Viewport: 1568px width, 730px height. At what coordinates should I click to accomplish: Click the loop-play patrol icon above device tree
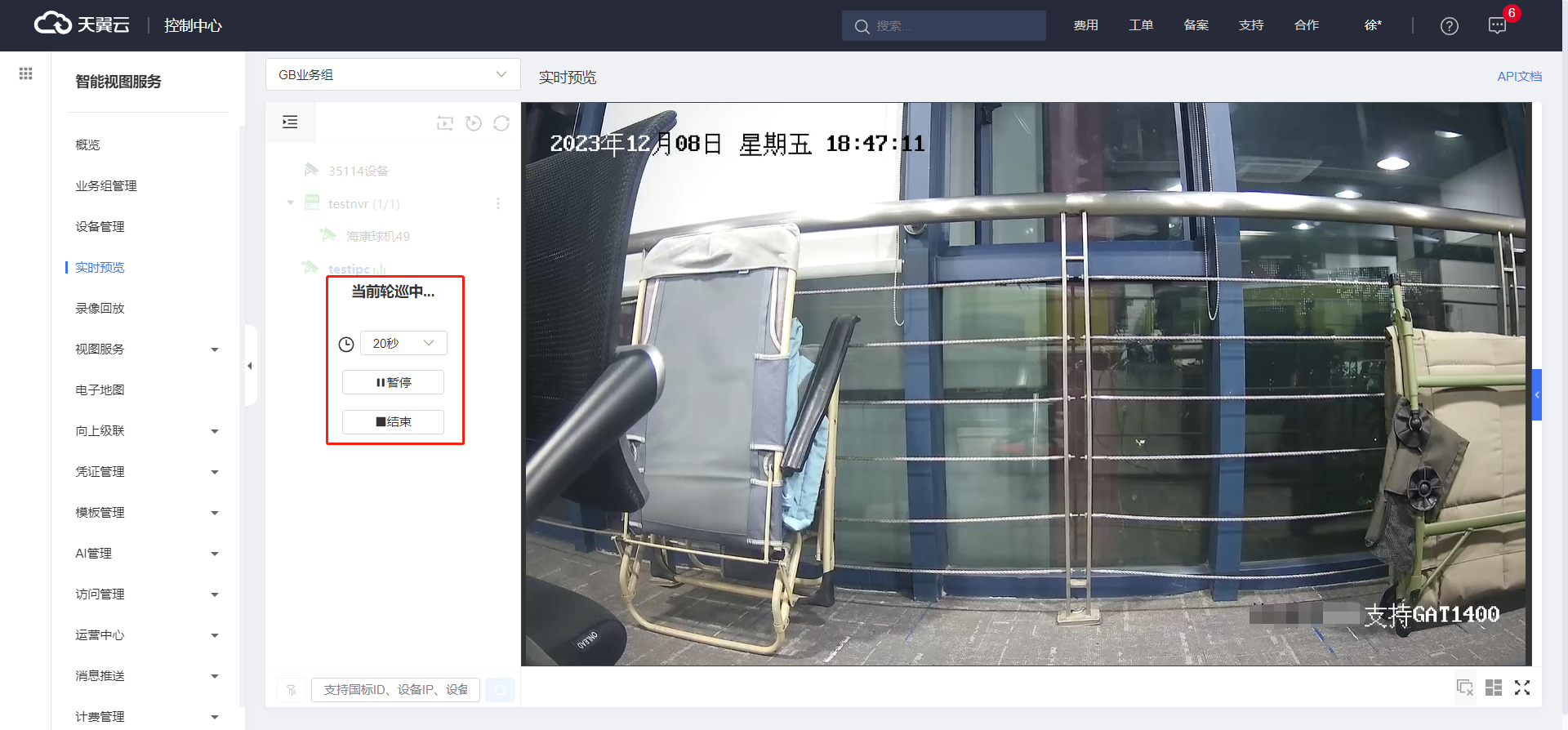tap(445, 123)
